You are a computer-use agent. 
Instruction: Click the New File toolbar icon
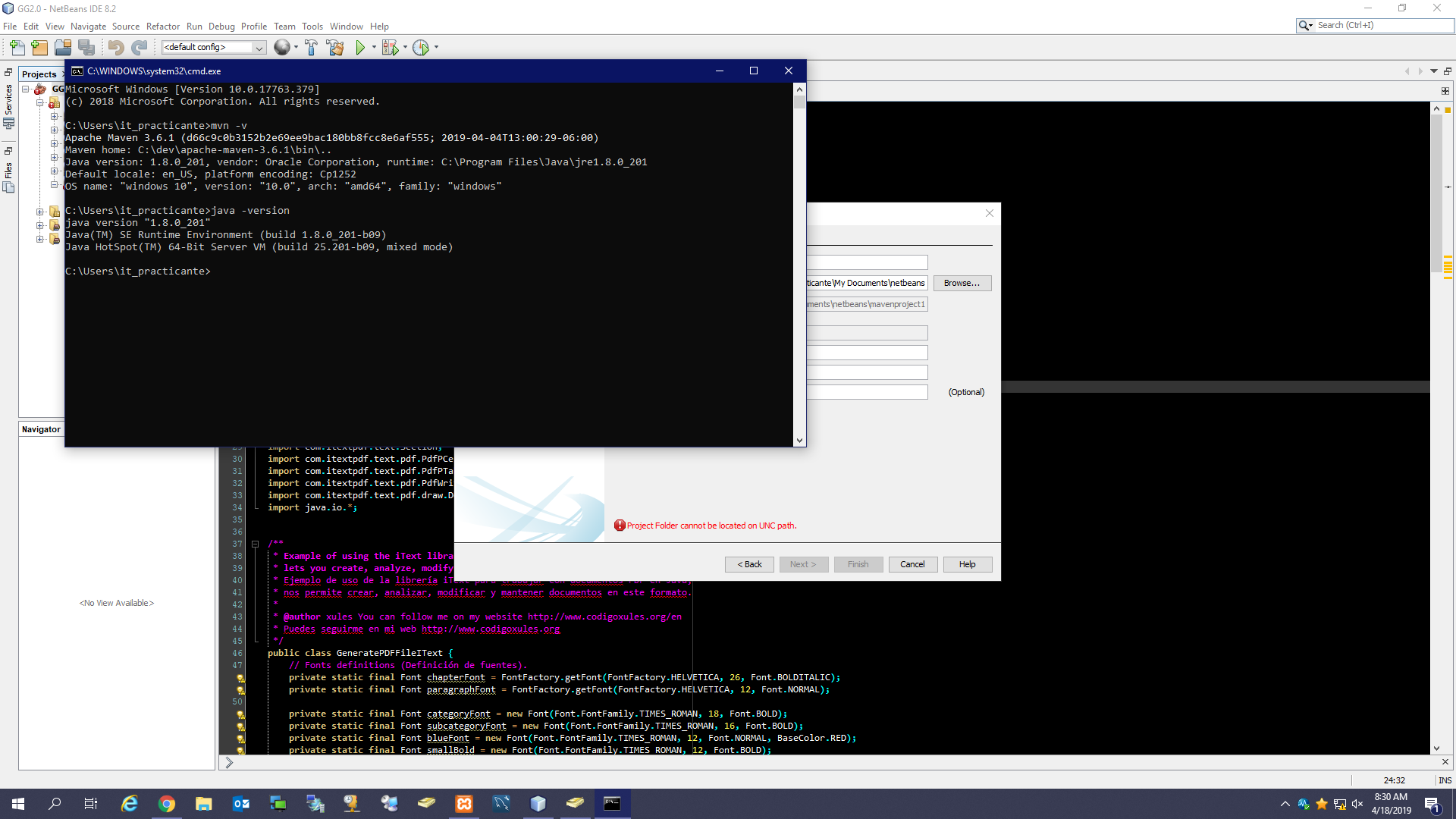click(x=17, y=48)
